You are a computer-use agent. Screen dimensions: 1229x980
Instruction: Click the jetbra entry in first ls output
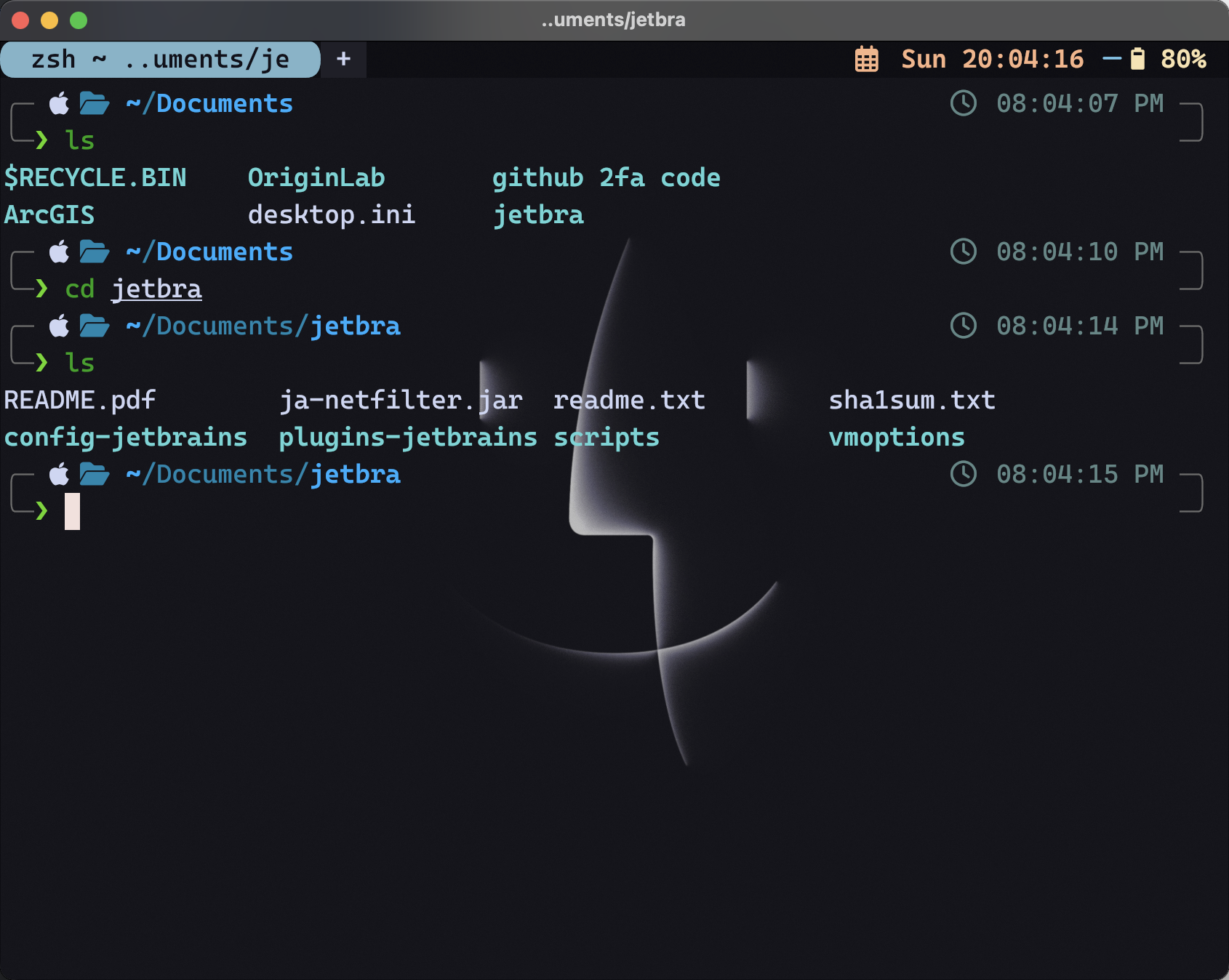538,214
